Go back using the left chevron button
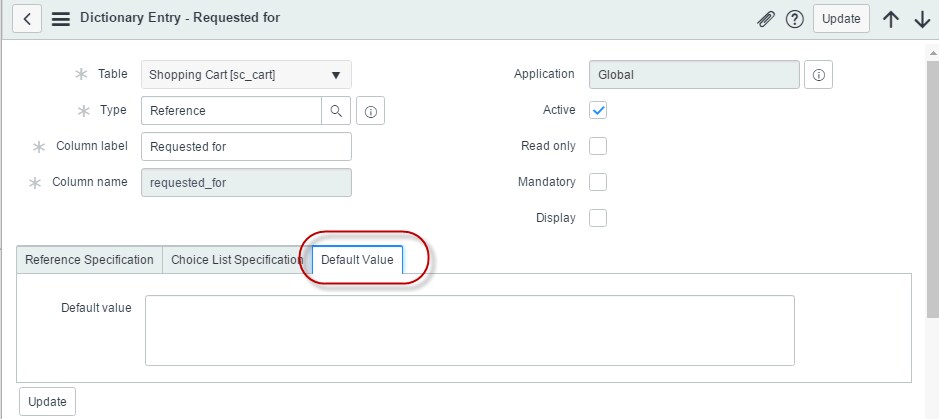 coord(27,19)
